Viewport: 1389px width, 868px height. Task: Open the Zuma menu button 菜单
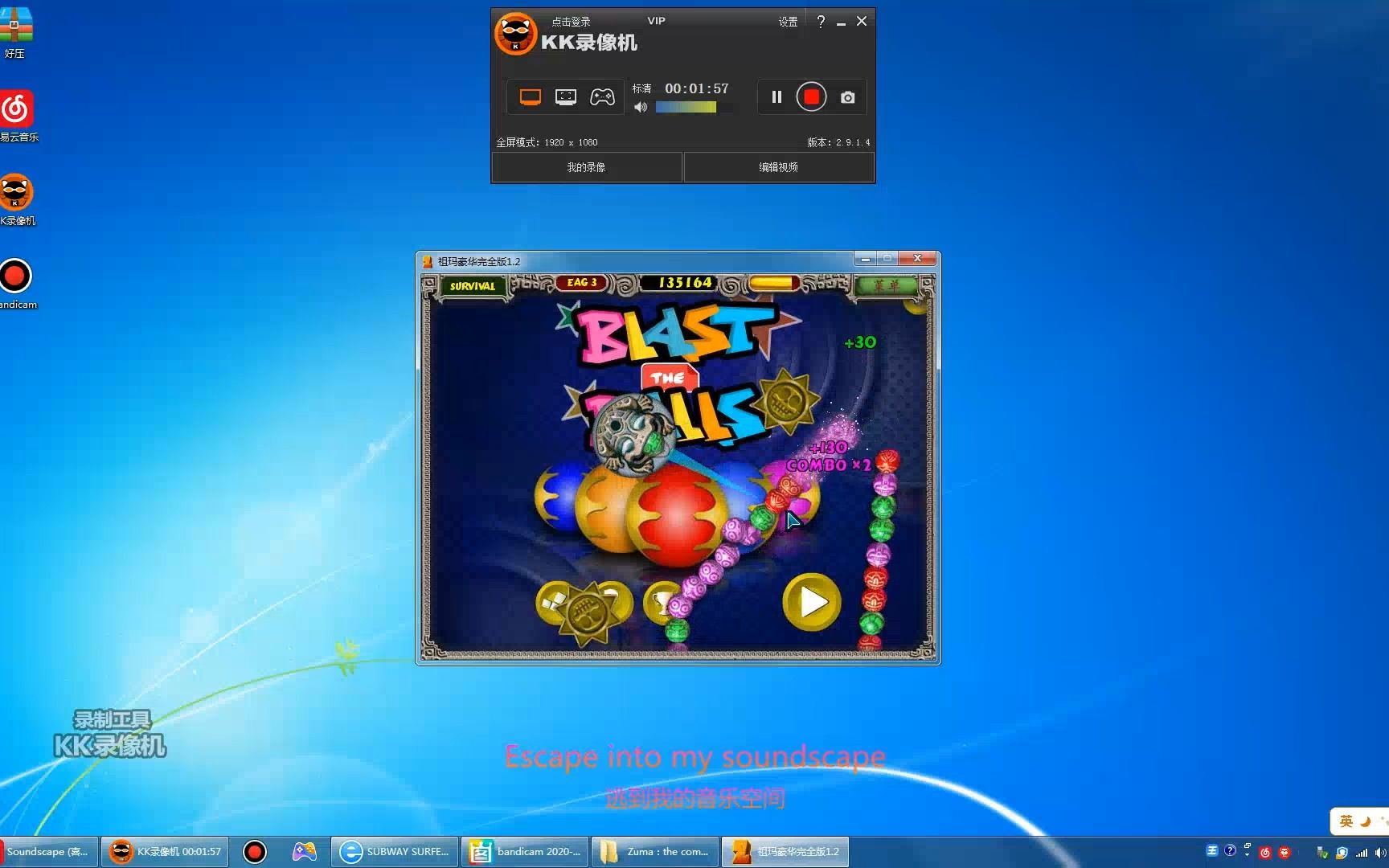(x=886, y=285)
